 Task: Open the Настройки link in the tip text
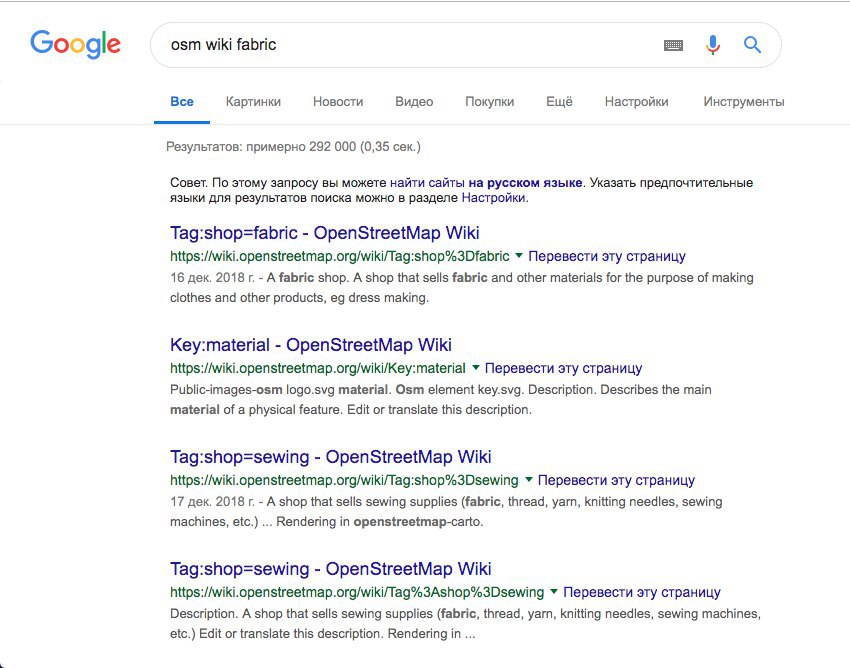[x=493, y=198]
